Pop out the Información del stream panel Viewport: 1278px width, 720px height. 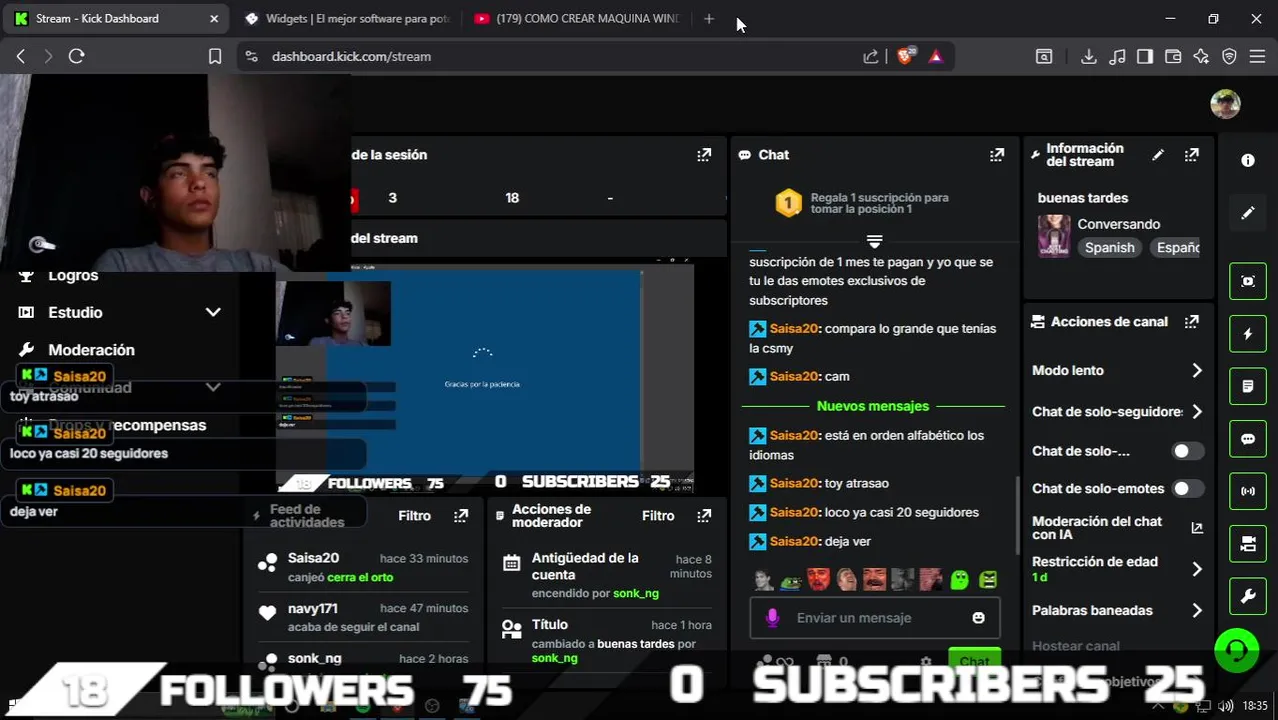pyautogui.click(x=1191, y=155)
